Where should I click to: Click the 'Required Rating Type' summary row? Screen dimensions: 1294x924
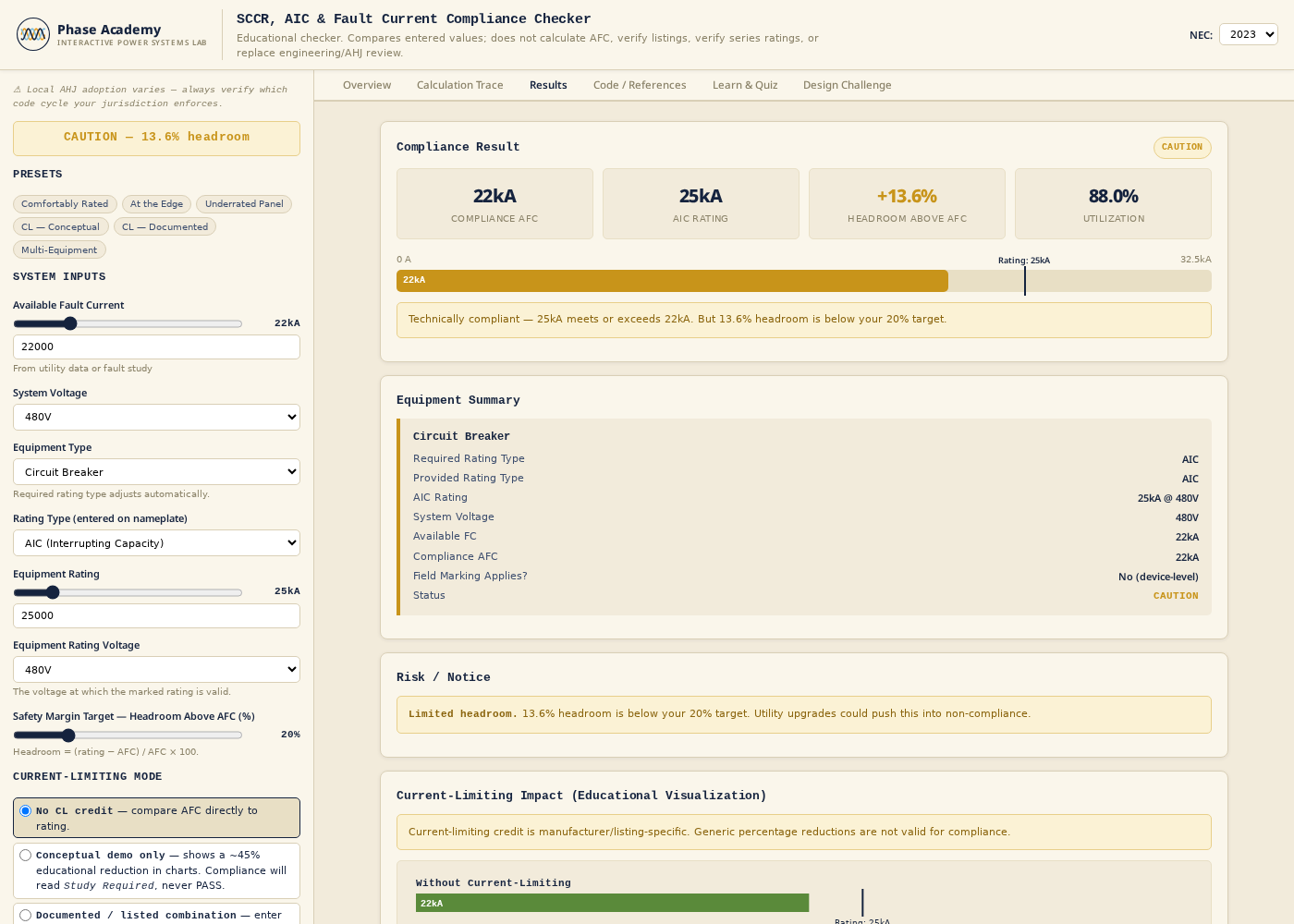coord(805,459)
